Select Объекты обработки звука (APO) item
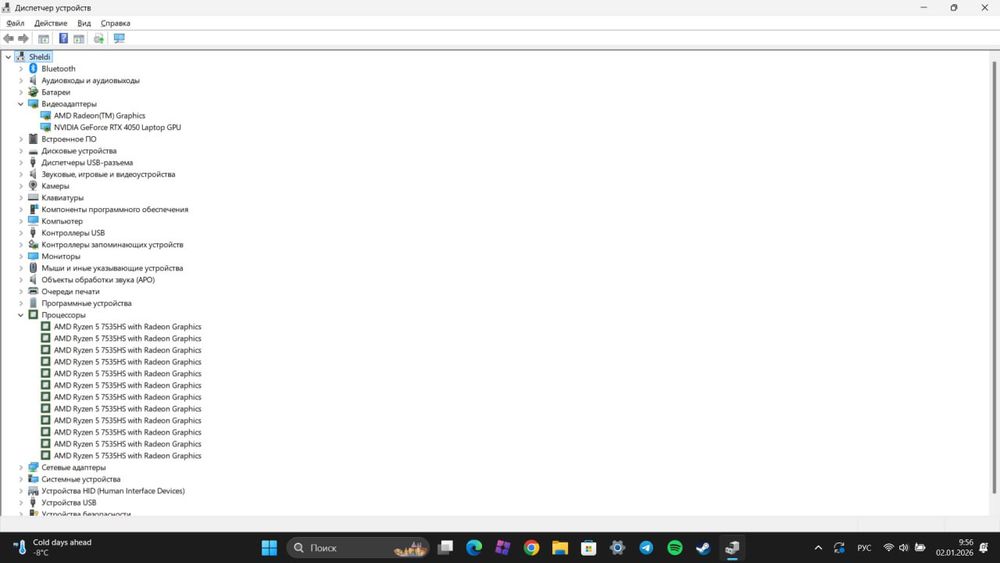Screen dimensions: 1000x563 [98, 279]
